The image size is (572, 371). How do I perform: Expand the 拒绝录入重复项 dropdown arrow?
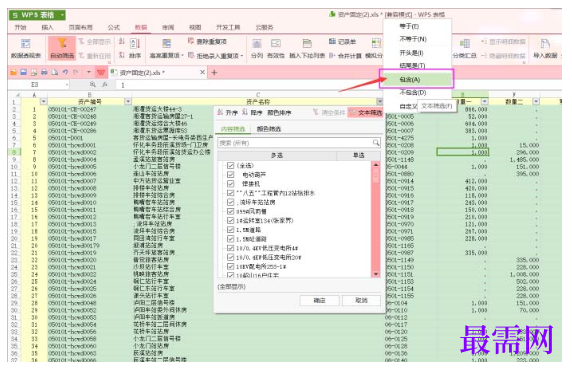pos(241,56)
